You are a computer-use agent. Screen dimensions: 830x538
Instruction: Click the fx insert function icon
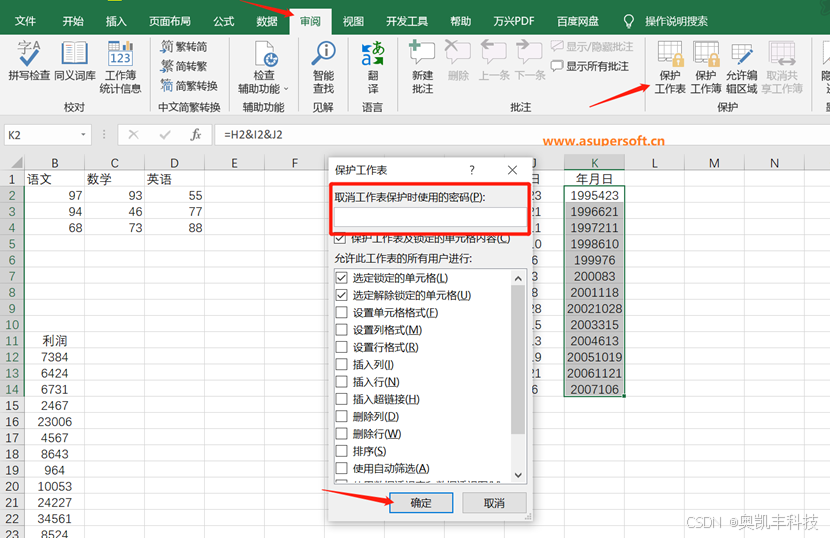(196, 134)
